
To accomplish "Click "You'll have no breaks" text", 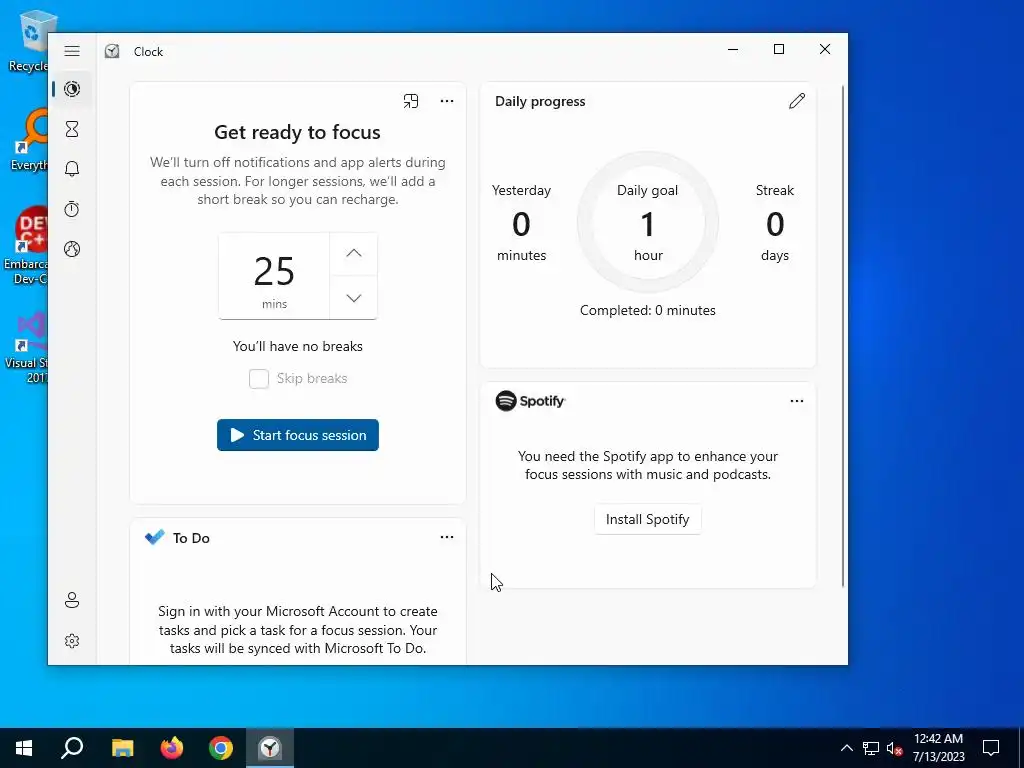I will (298, 346).
